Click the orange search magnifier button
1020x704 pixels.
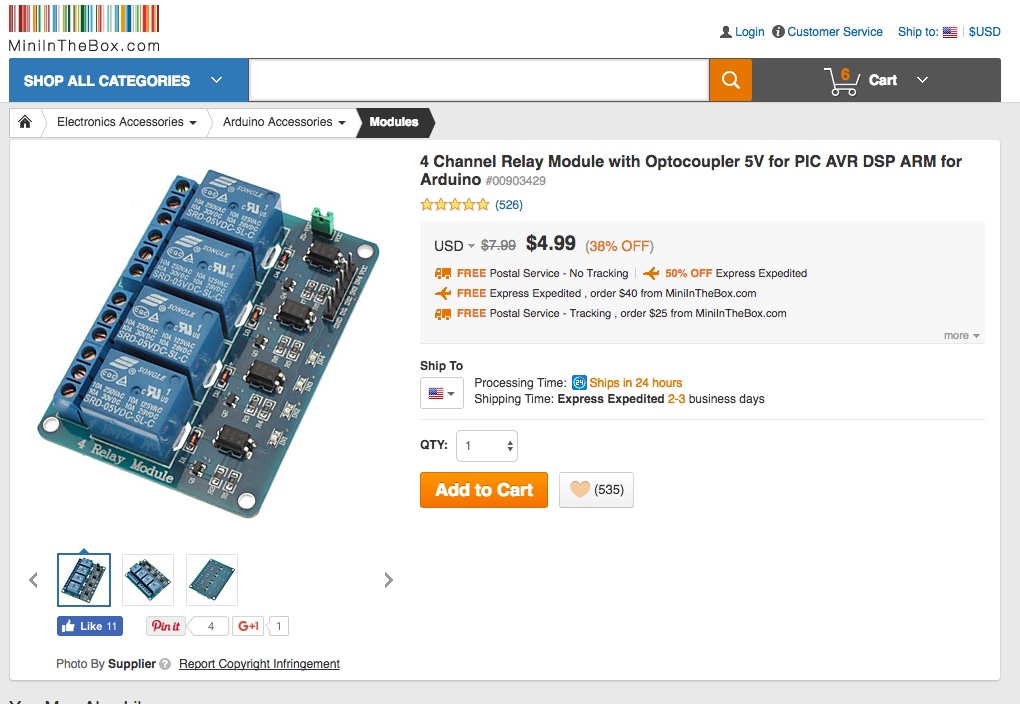tap(730, 80)
